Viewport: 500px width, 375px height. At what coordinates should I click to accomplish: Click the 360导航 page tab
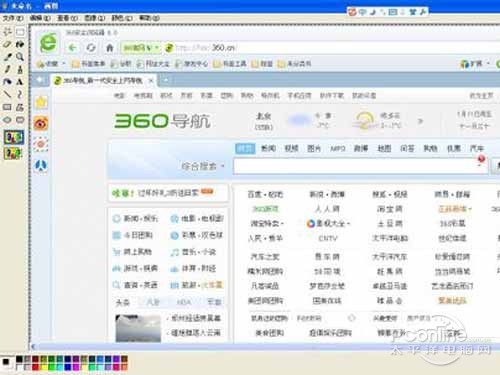(x=104, y=80)
